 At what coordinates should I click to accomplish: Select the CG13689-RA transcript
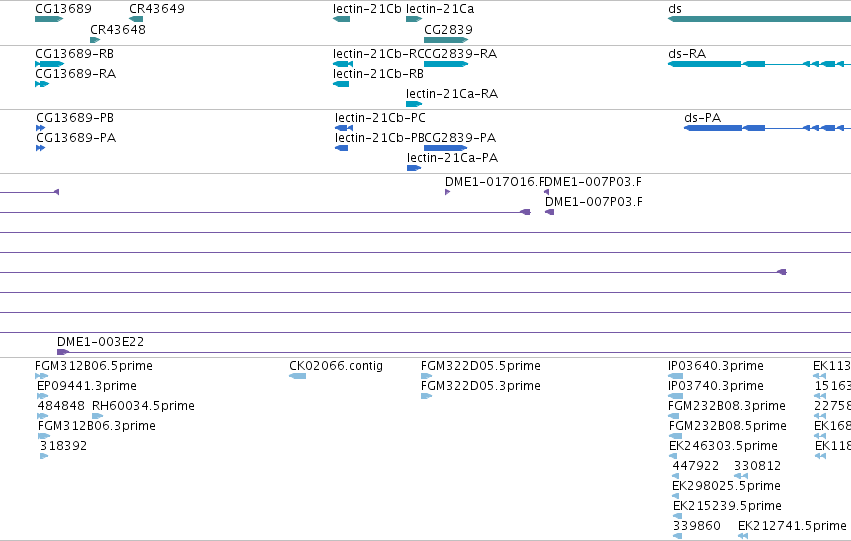tap(42, 84)
